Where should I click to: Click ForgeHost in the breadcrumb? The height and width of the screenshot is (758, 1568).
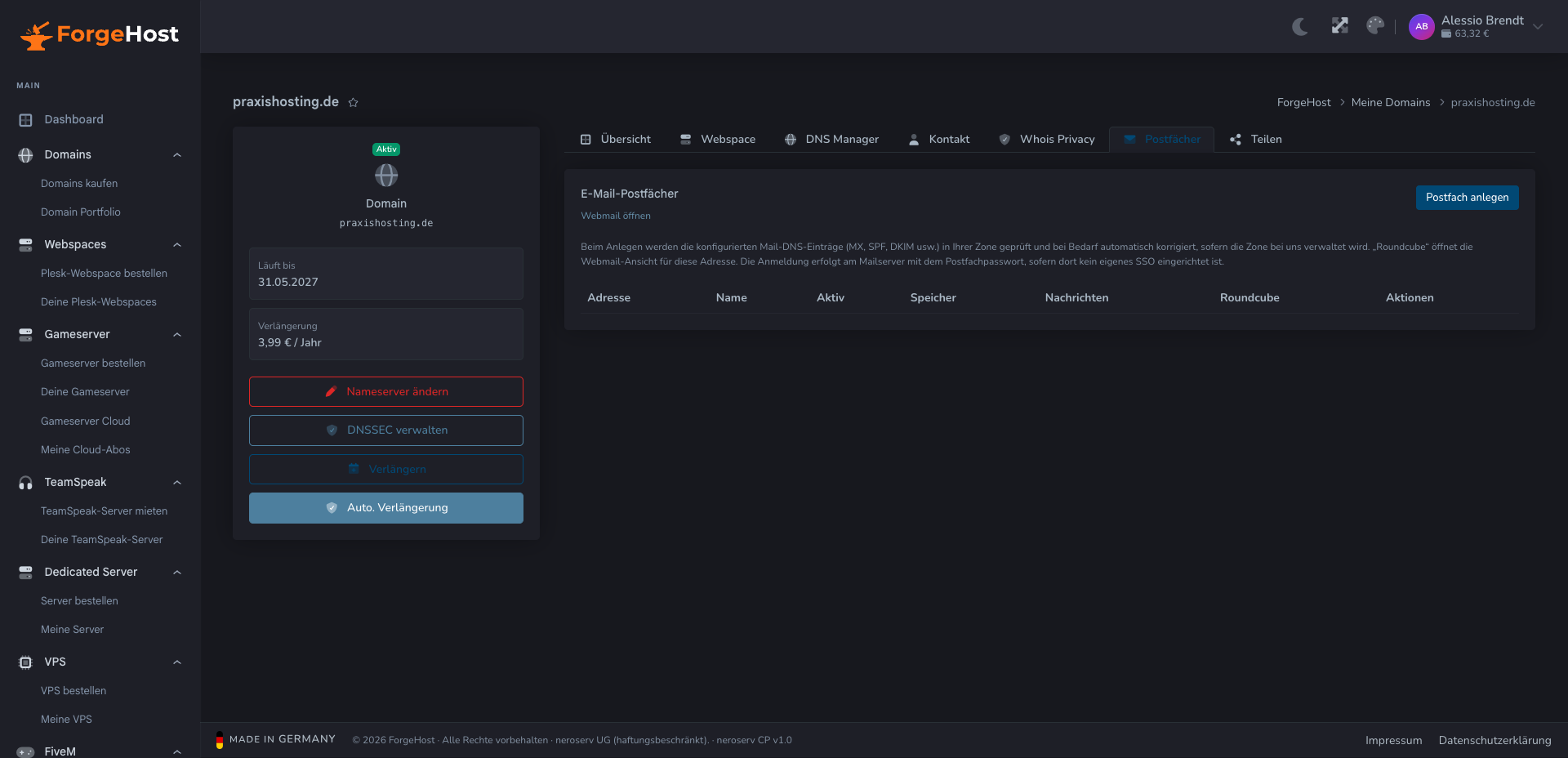click(x=1303, y=103)
